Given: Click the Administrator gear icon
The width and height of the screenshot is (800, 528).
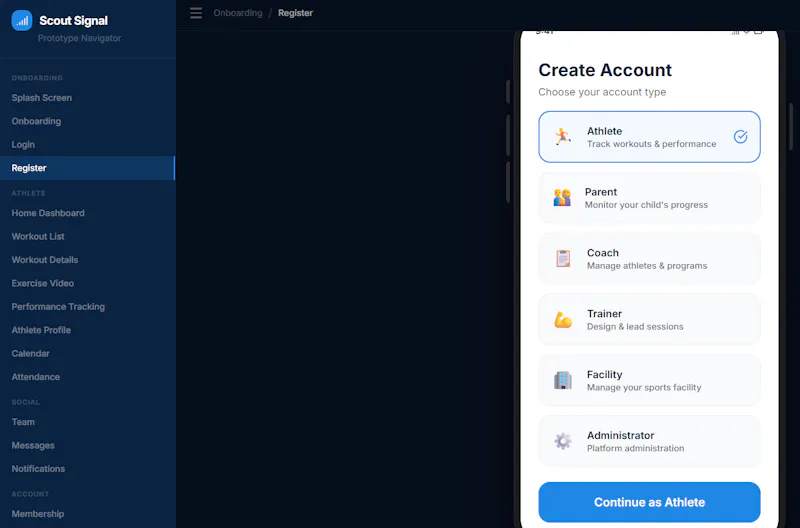Looking at the screenshot, I should coord(563,441).
